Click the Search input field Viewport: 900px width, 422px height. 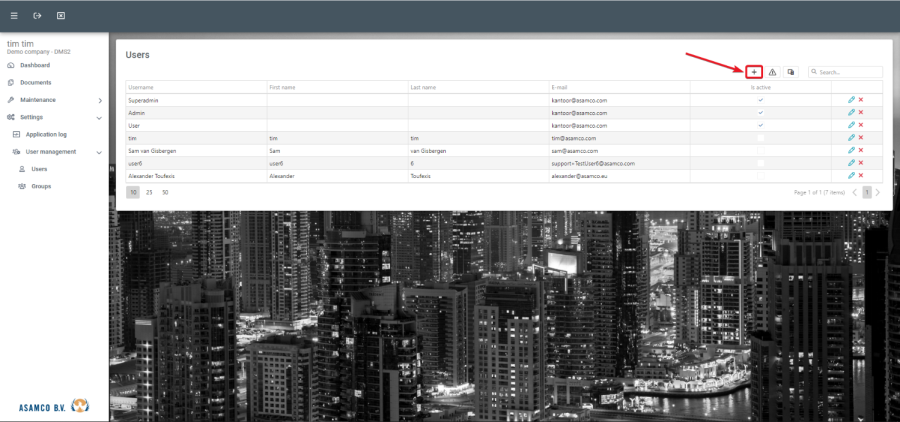click(849, 72)
